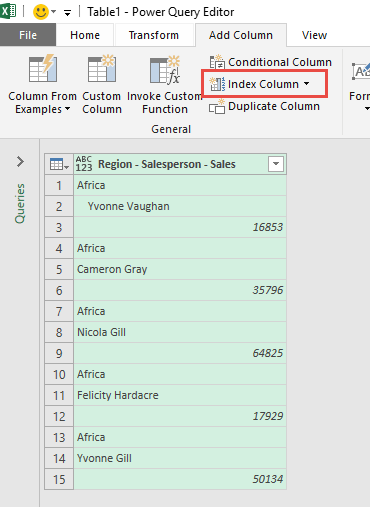Click the Duplicate Column icon
This screenshot has width=370, height=507.
point(217,107)
